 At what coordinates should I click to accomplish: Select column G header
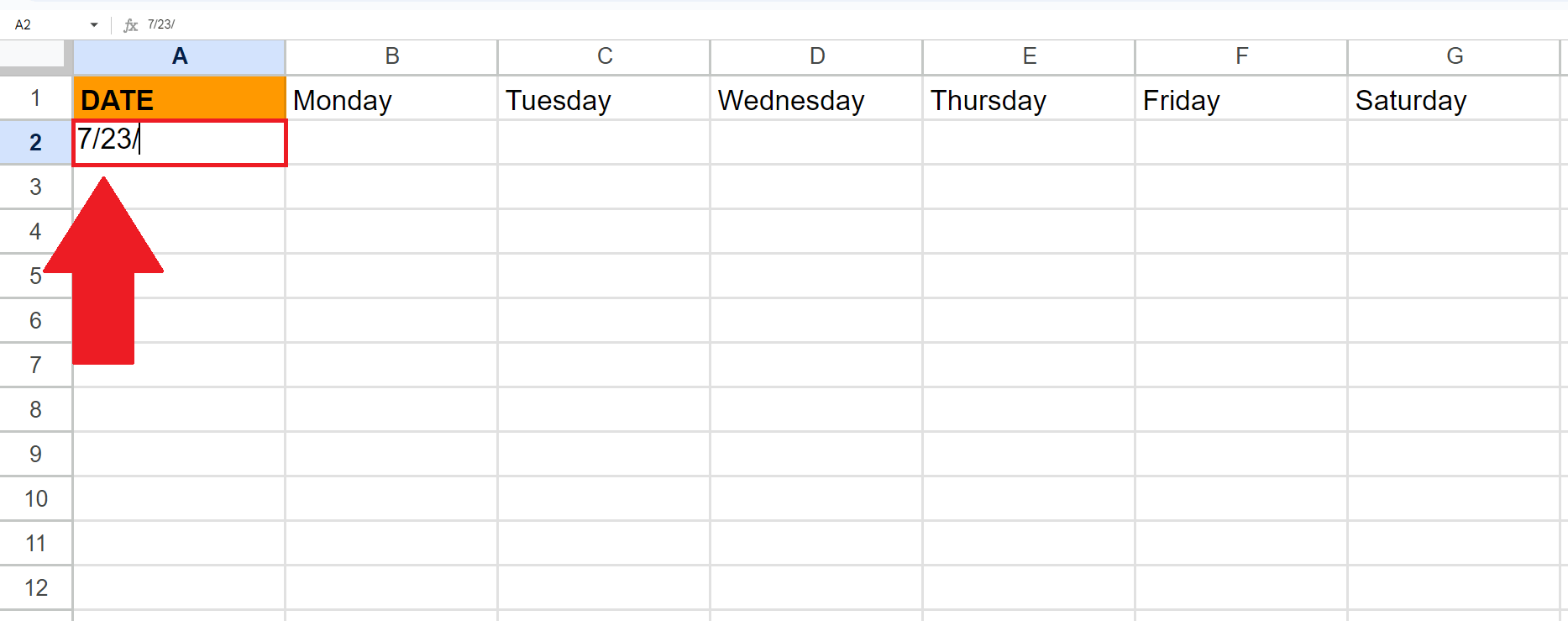tap(1454, 56)
